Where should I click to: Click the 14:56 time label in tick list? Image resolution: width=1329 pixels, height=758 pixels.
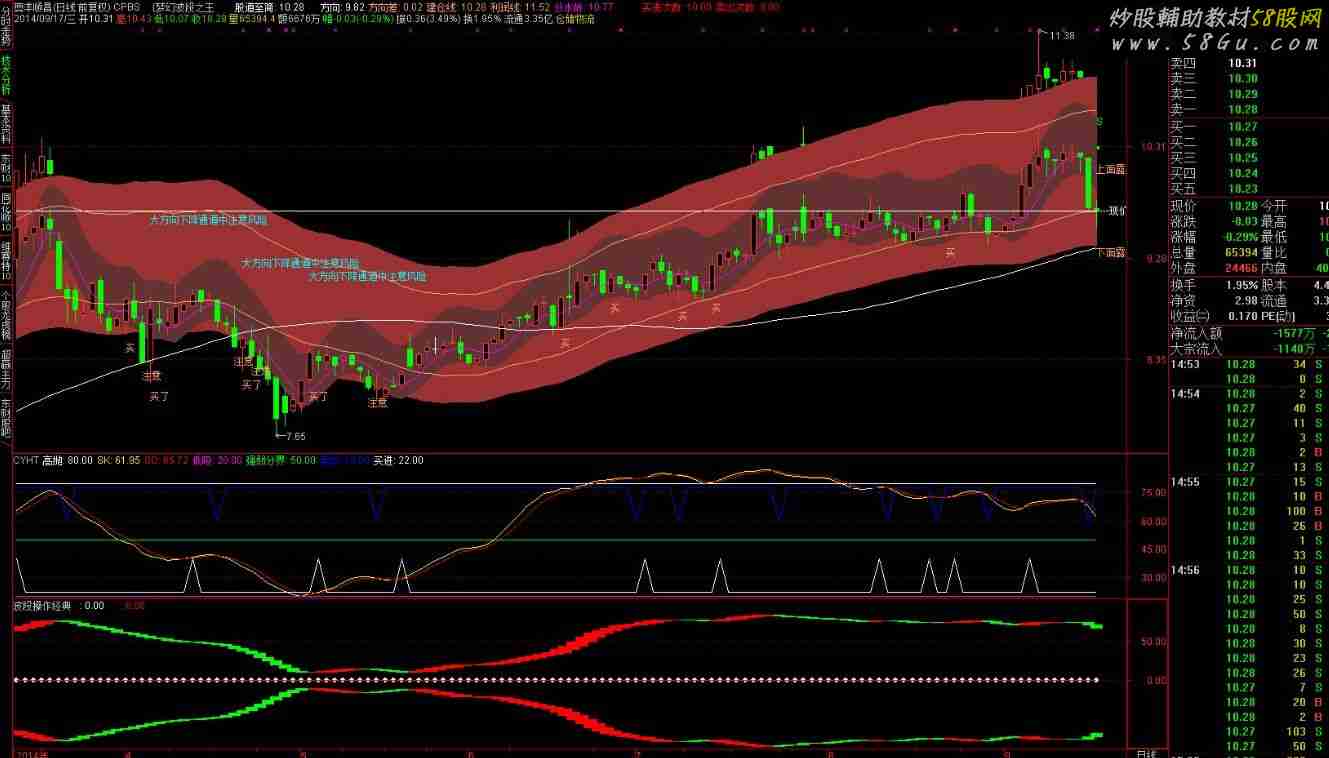(1185, 570)
